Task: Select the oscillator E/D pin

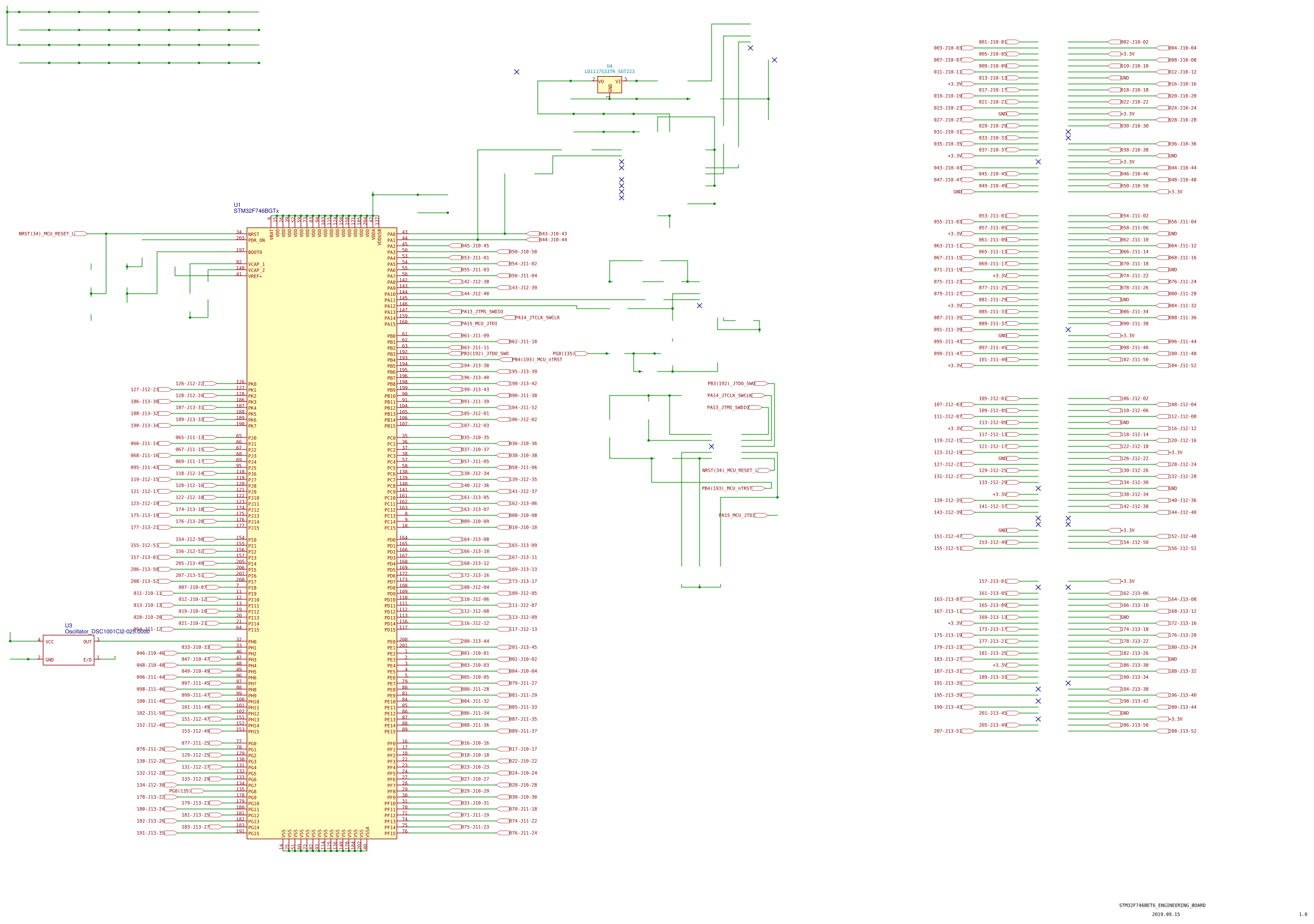Action: pyautogui.click(x=88, y=660)
